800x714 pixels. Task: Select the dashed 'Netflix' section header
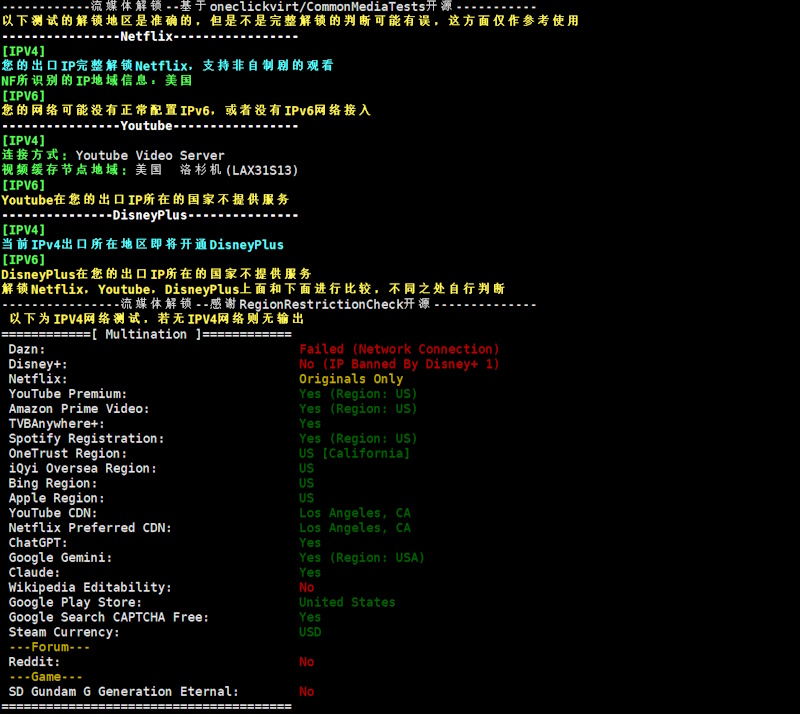(x=150, y=36)
